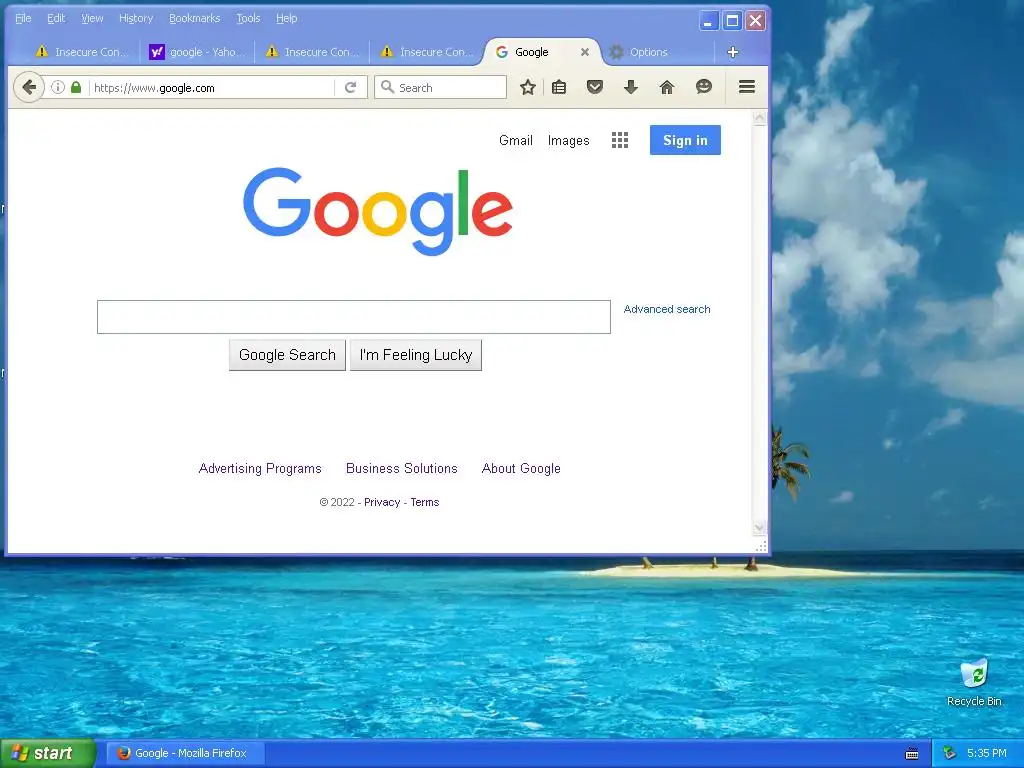Open the Privacy link
Viewport: 1024px width, 768px height.
pos(382,502)
